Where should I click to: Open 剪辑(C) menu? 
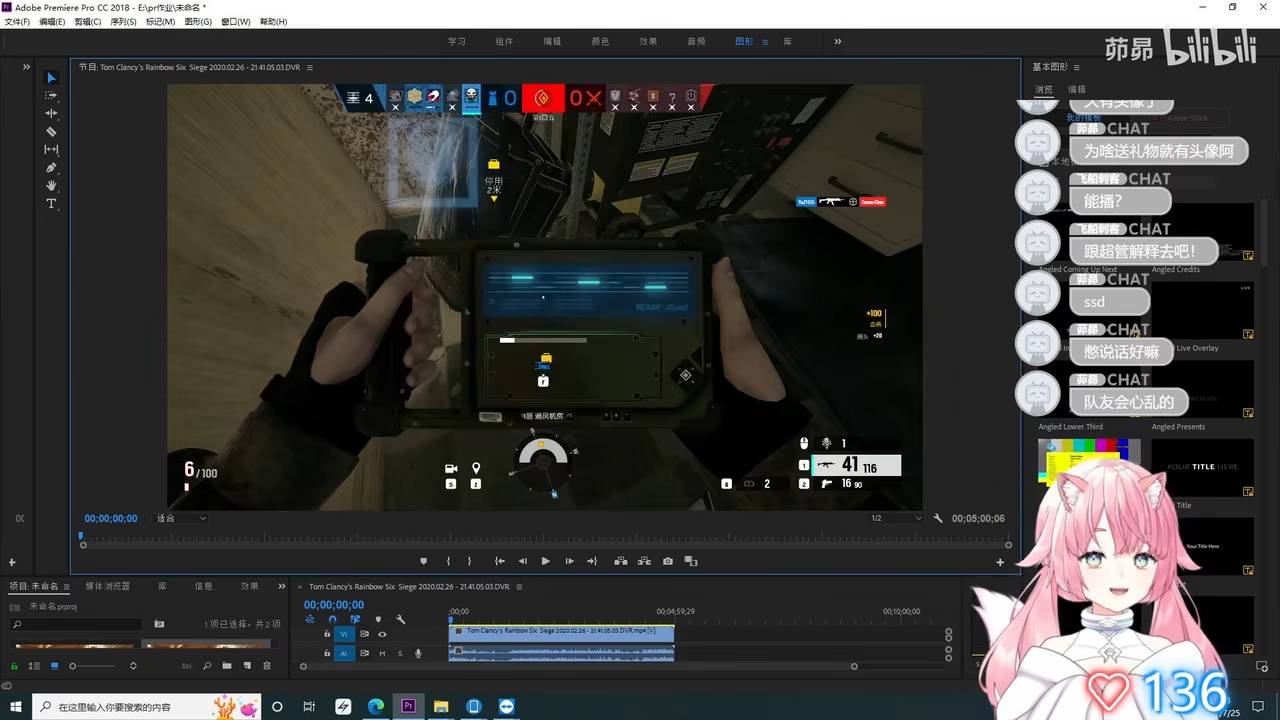tap(88, 22)
